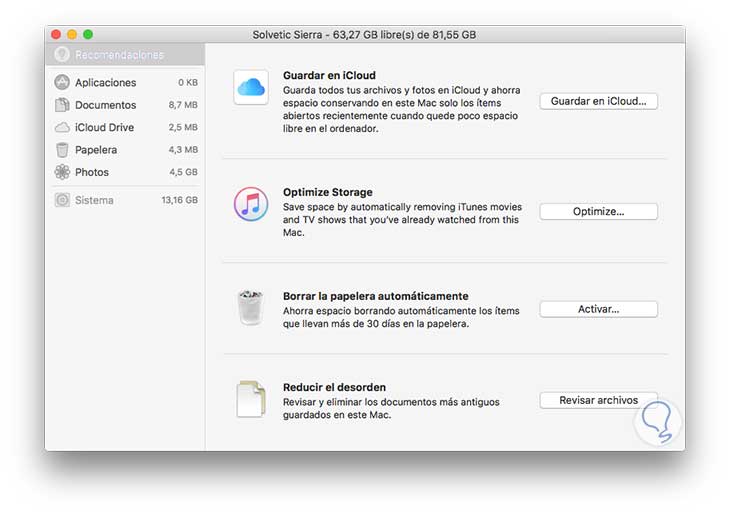Select the Documentos sidebar icon
Image resolution: width=730 pixels, height=515 pixels.
(62, 105)
